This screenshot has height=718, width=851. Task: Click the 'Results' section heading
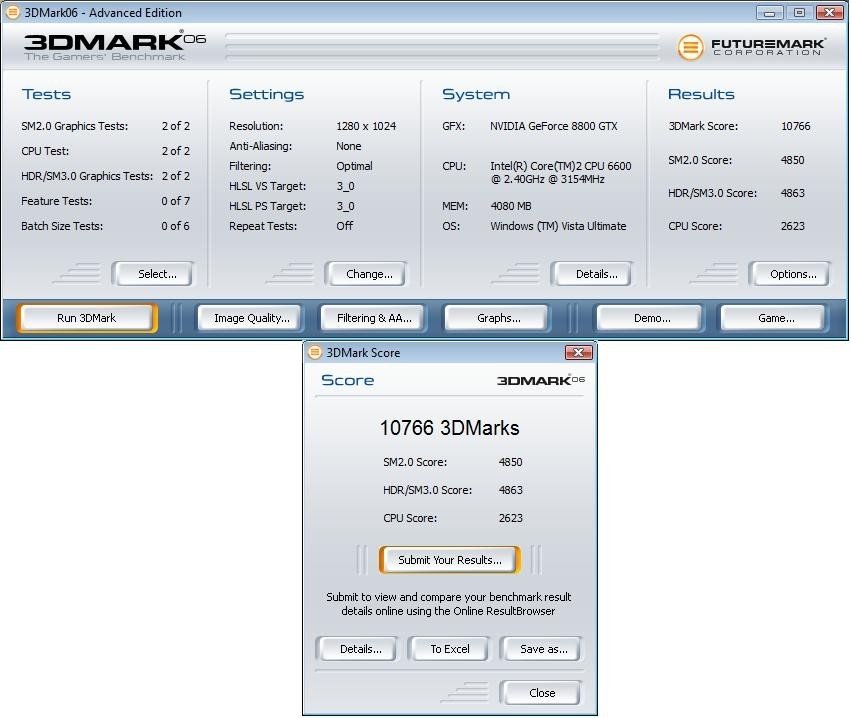[x=701, y=94]
